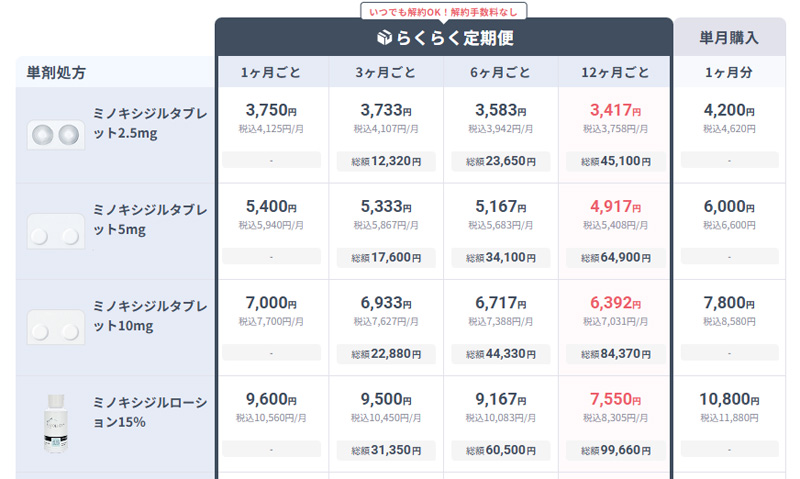The width and height of the screenshot is (800, 479).
Task: Click the ミノキシジルローション15% product name
Action: click(149, 412)
